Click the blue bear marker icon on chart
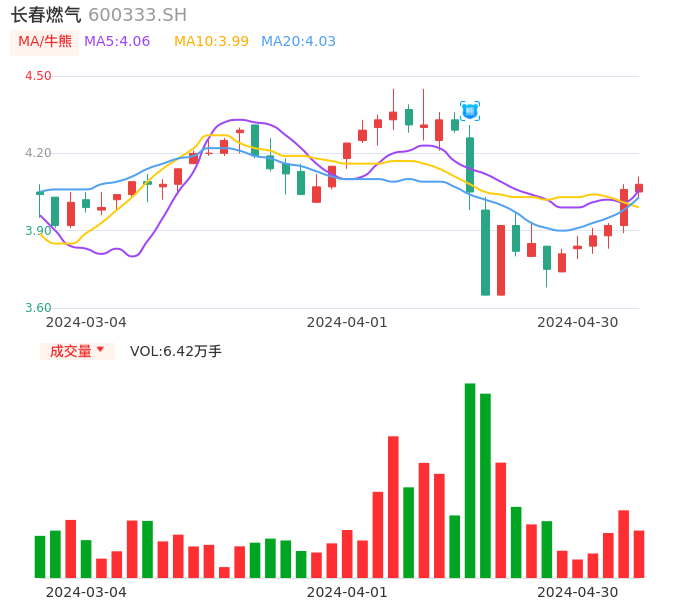The height and width of the screenshot is (606, 686). 470,111
